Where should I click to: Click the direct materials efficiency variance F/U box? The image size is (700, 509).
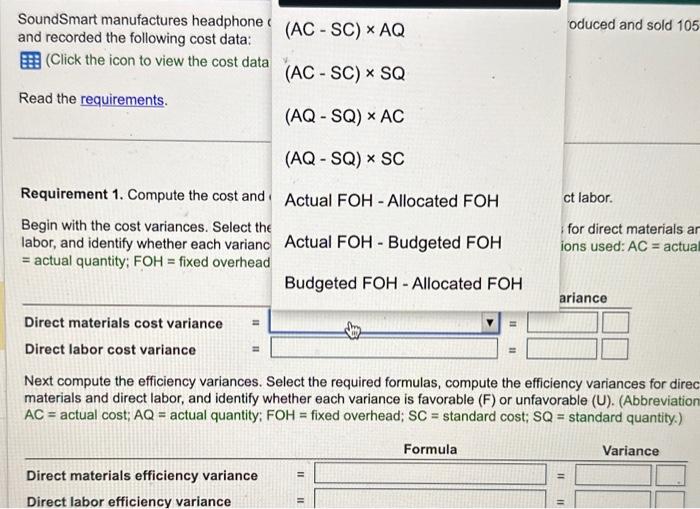point(670,475)
